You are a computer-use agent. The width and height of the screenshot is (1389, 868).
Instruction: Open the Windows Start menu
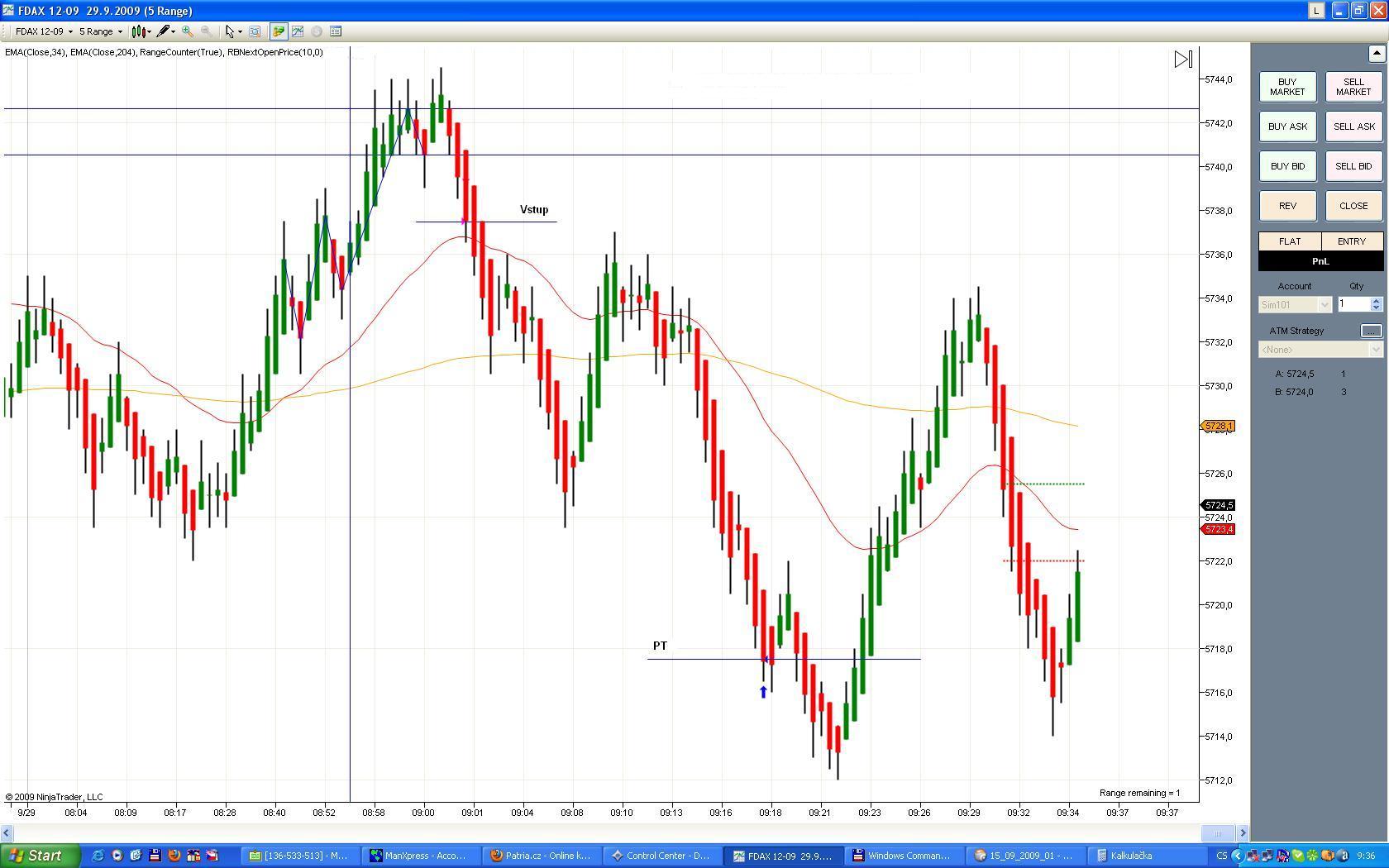41,856
